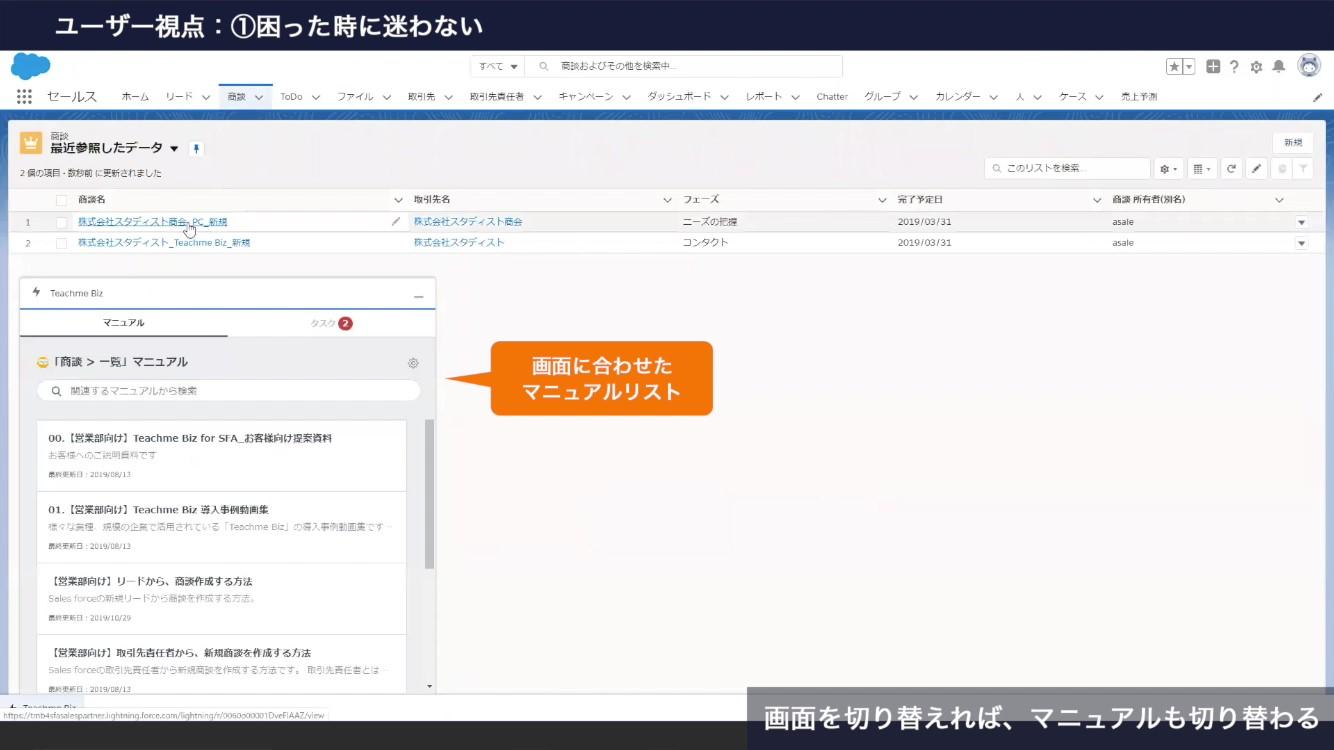Open row 2 actions dropdown
Viewport: 1334px width, 750px height.
coord(1302,243)
